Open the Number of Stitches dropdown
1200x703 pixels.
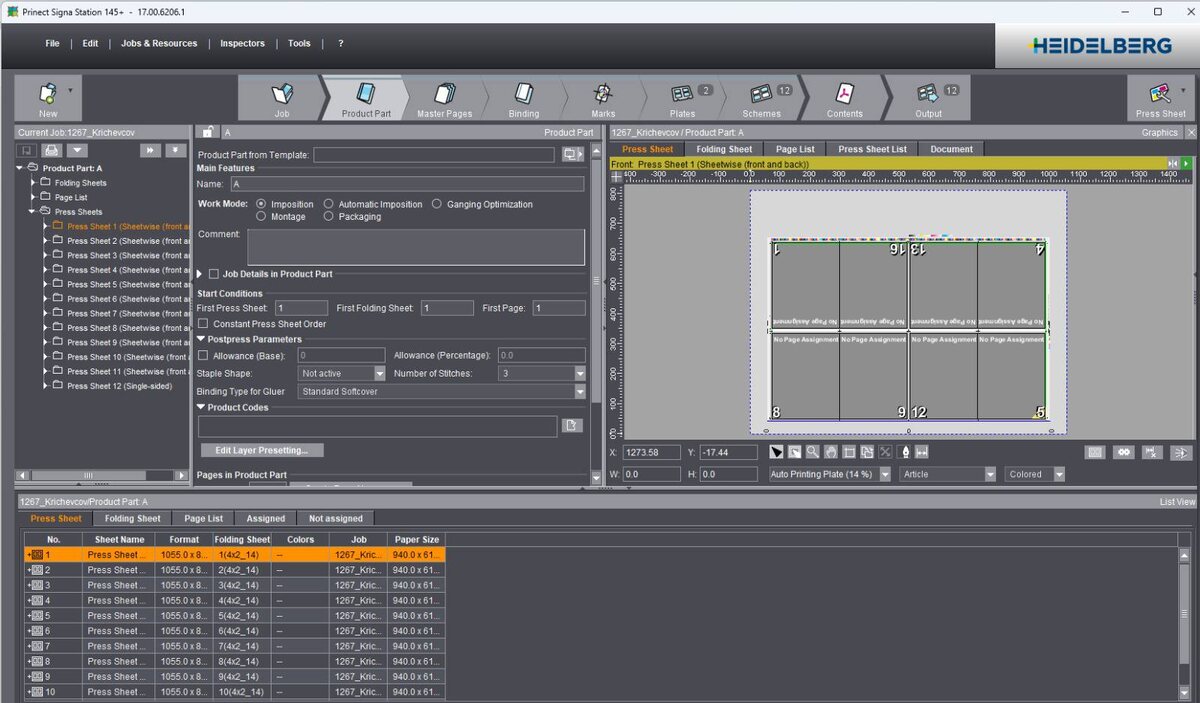click(x=580, y=373)
